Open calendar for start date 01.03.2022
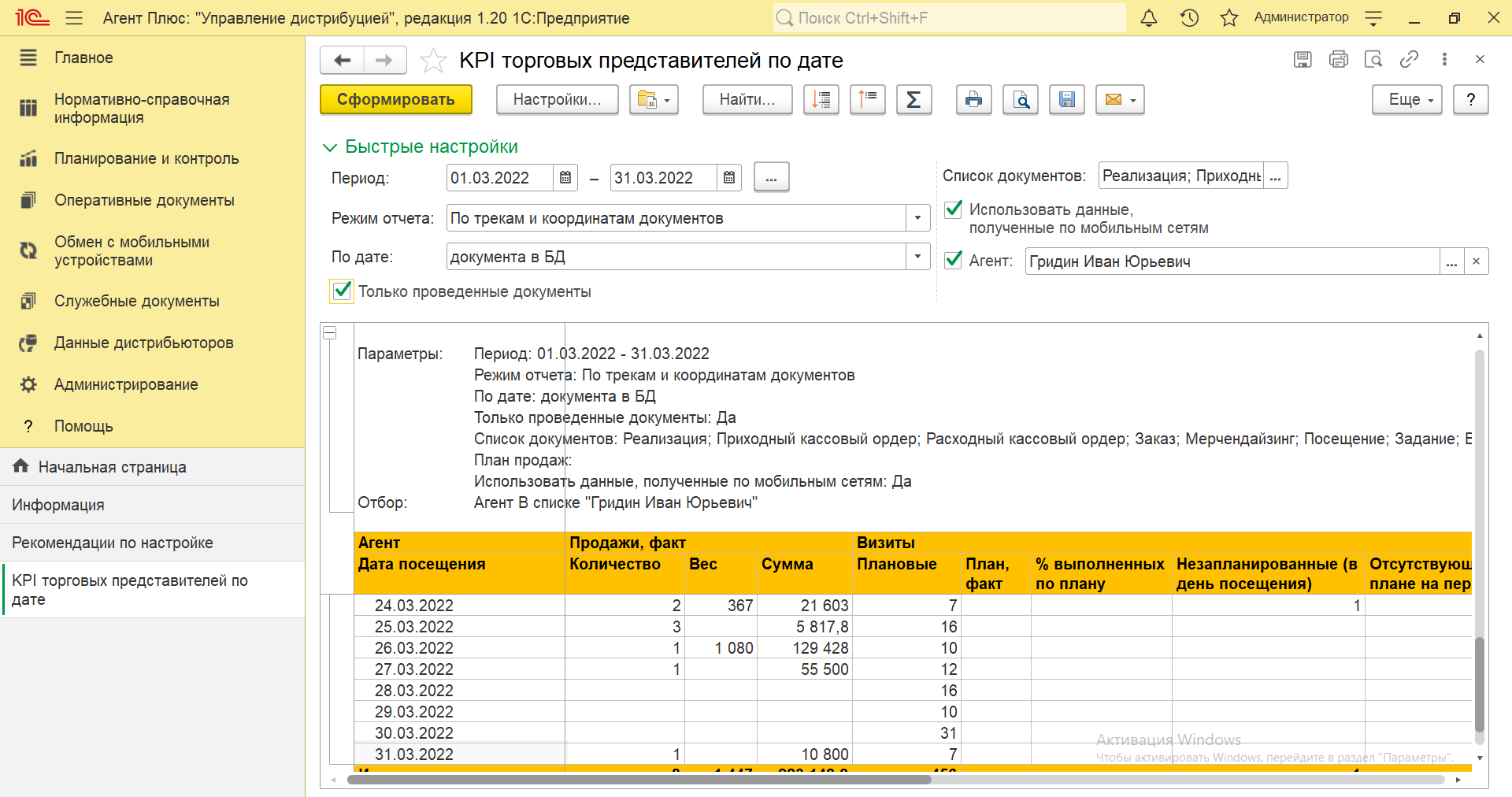1512x797 pixels. tap(565, 178)
